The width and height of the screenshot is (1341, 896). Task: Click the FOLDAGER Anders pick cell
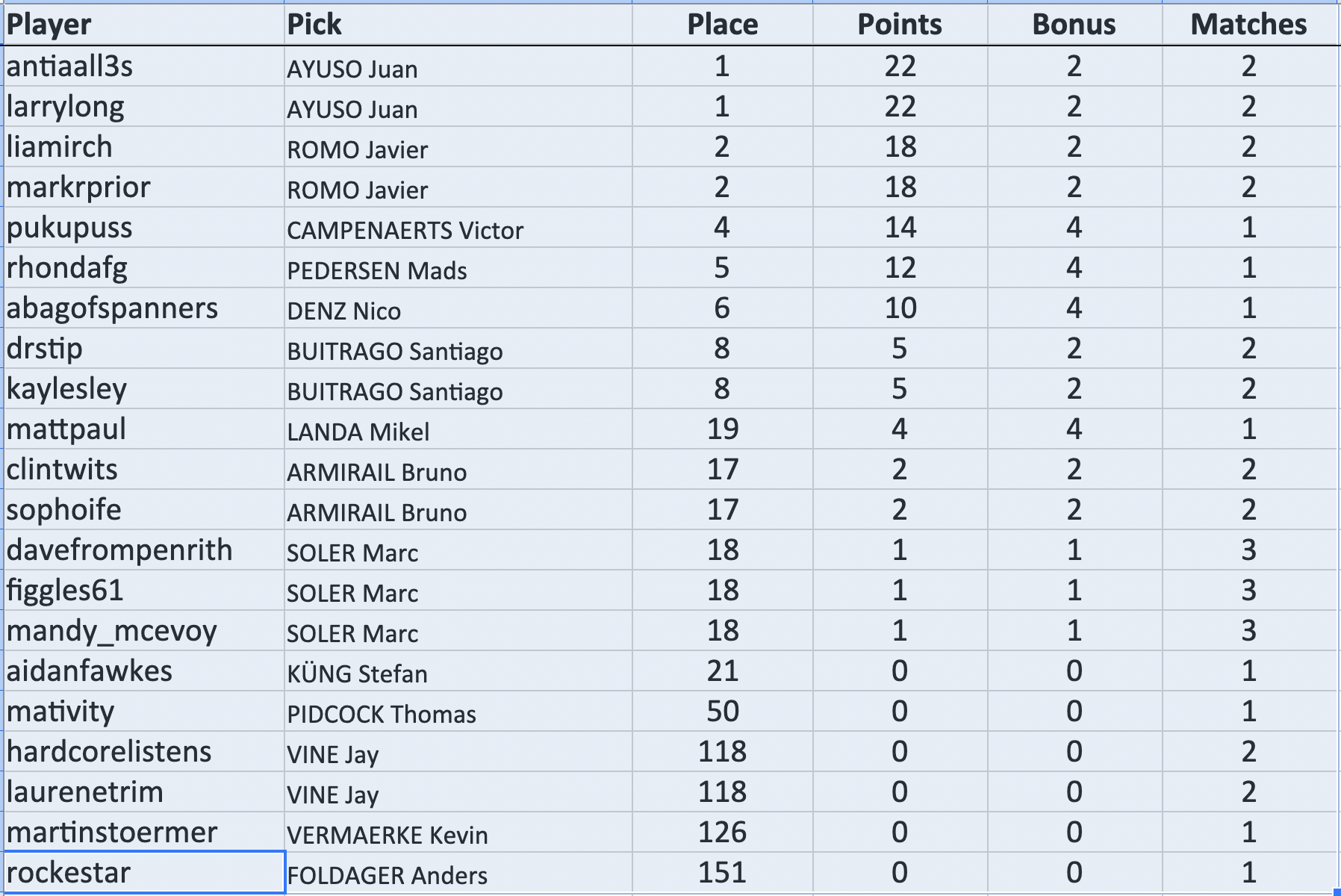click(388, 874)
